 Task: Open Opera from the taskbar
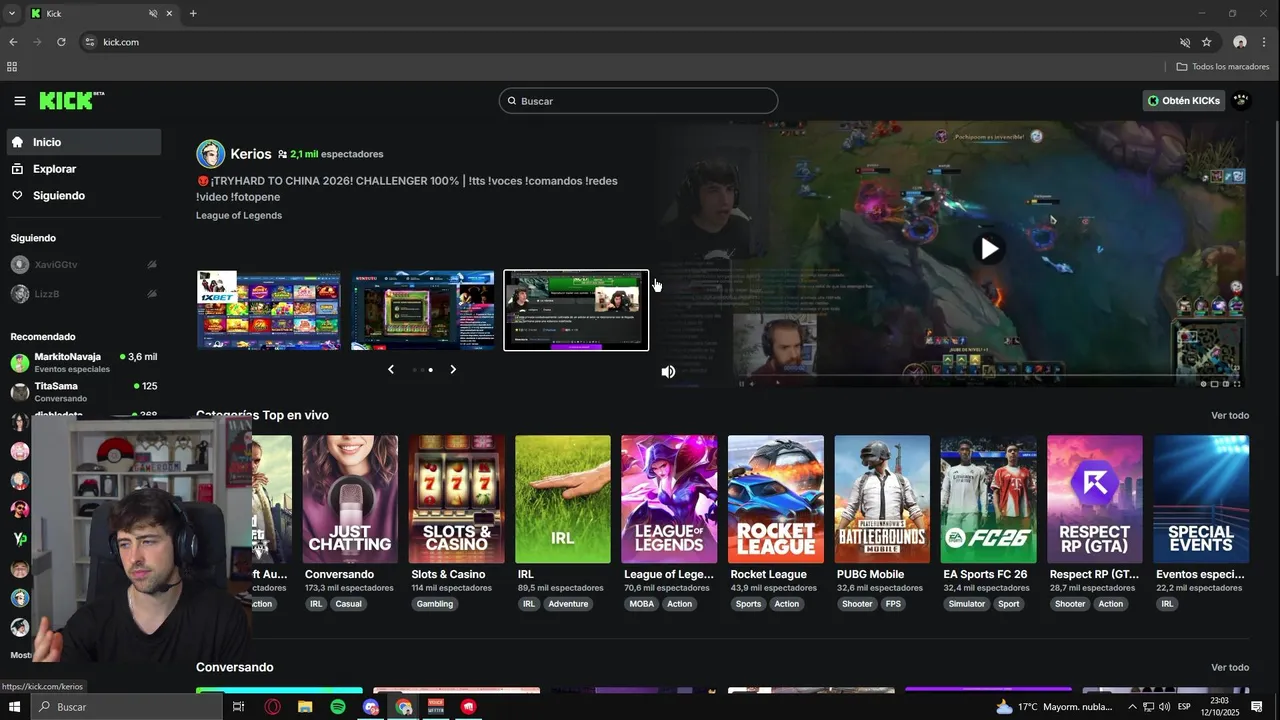tap(272, 707)
